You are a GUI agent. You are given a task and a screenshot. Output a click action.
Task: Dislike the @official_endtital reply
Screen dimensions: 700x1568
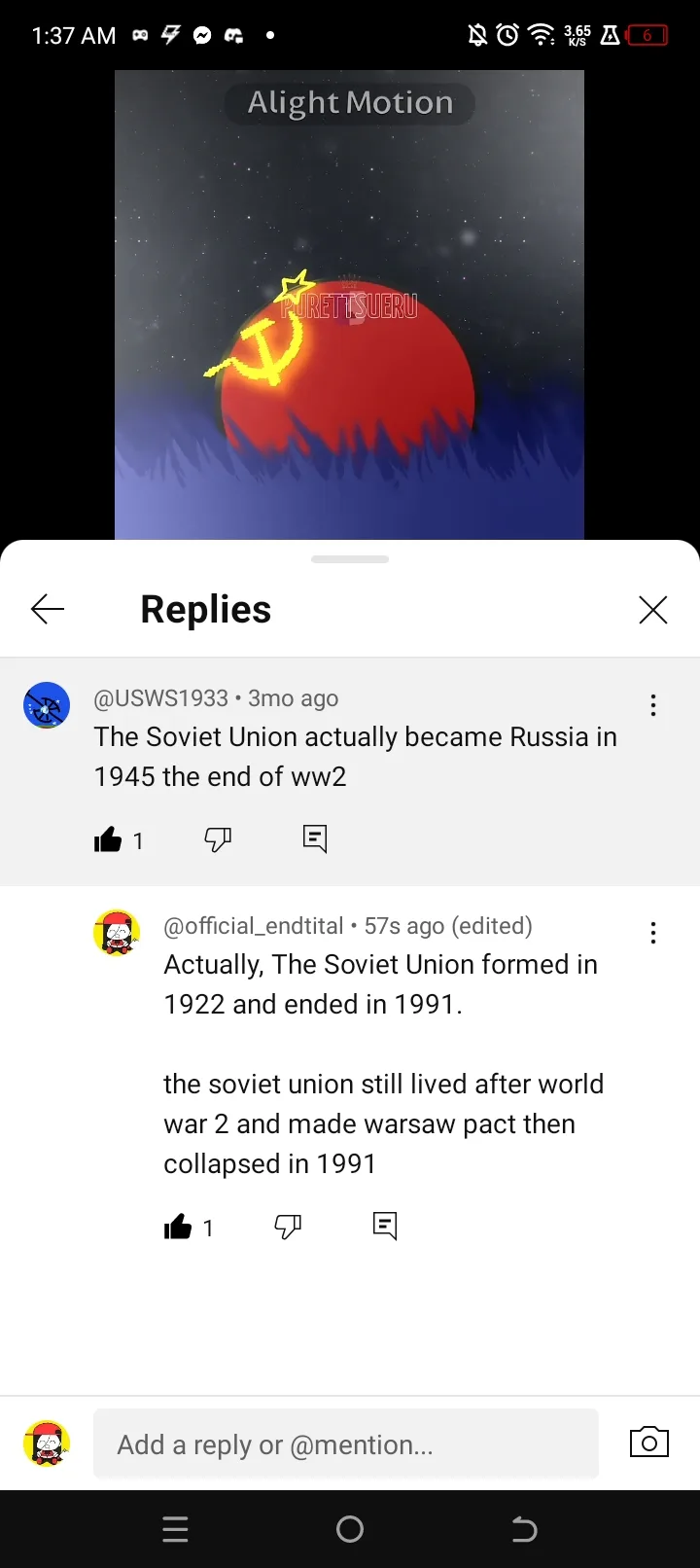[x=288, y=1227]
